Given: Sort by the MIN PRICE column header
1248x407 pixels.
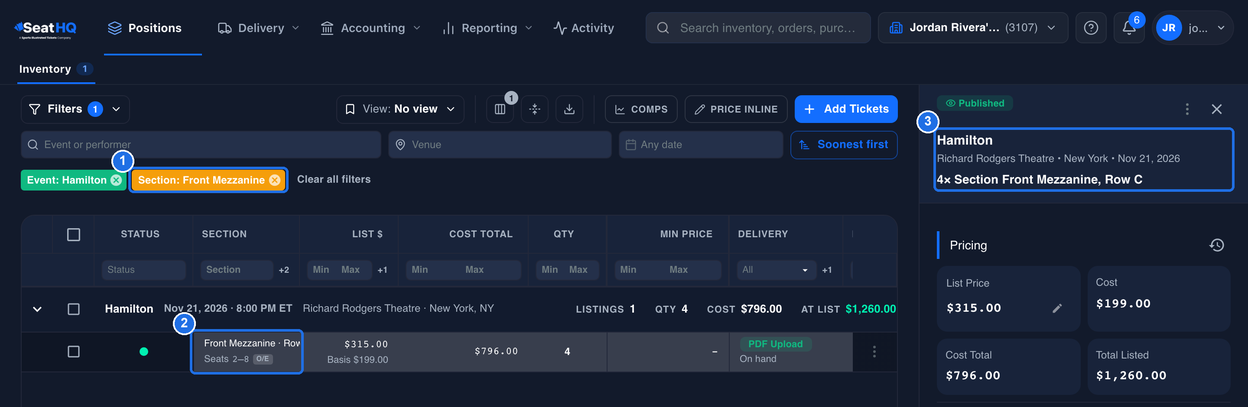Looking at the screenshot, I should tap(685, 234).
